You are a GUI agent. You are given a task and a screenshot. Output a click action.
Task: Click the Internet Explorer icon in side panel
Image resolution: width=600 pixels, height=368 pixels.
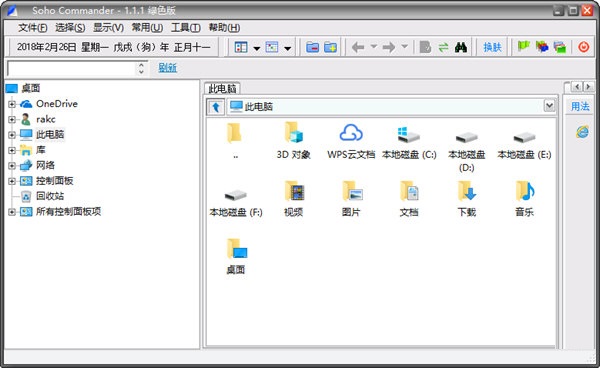[x=582, y=132]
